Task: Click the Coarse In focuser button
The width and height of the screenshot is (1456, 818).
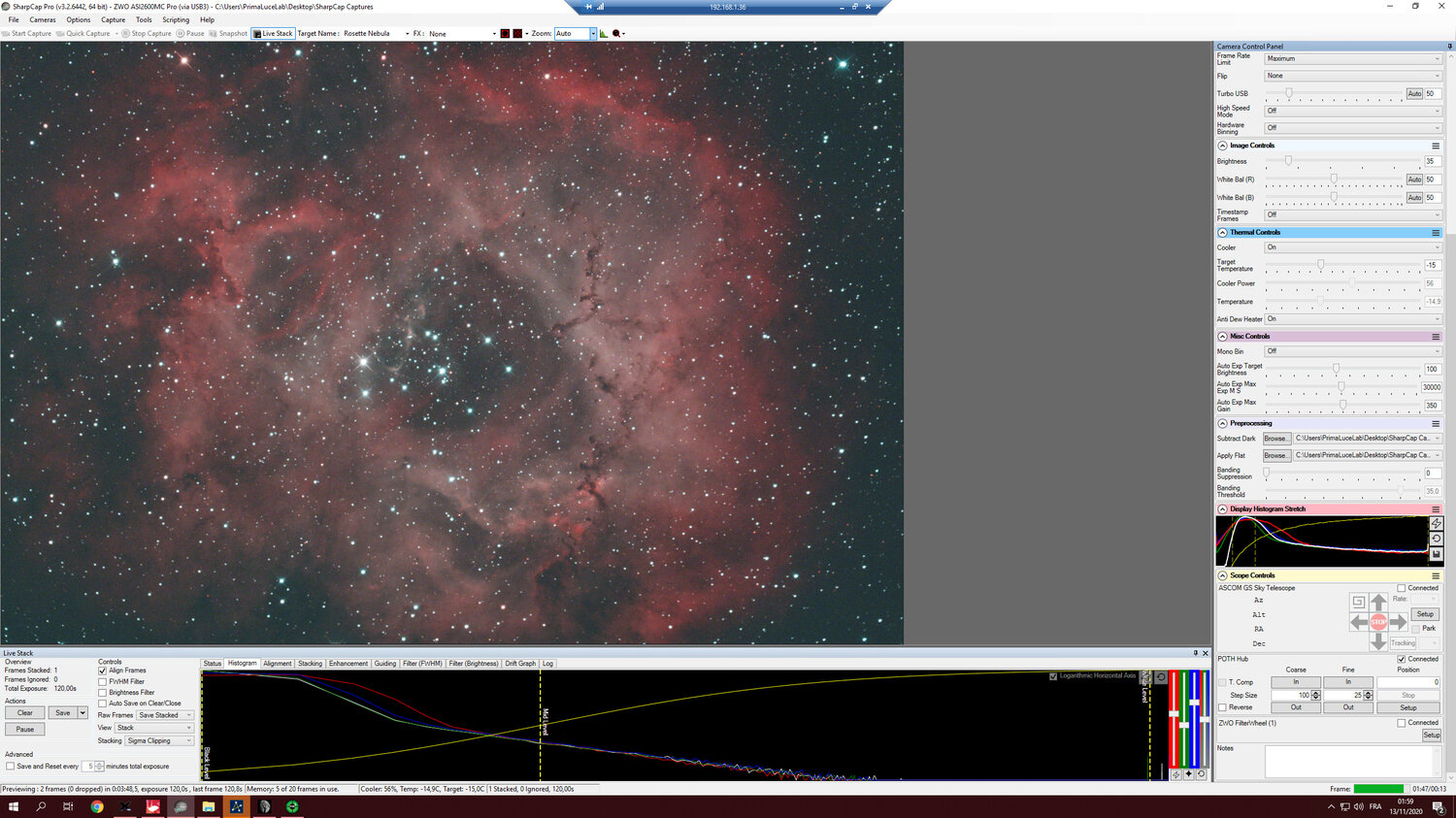Action: click(x=1296, y=682)
